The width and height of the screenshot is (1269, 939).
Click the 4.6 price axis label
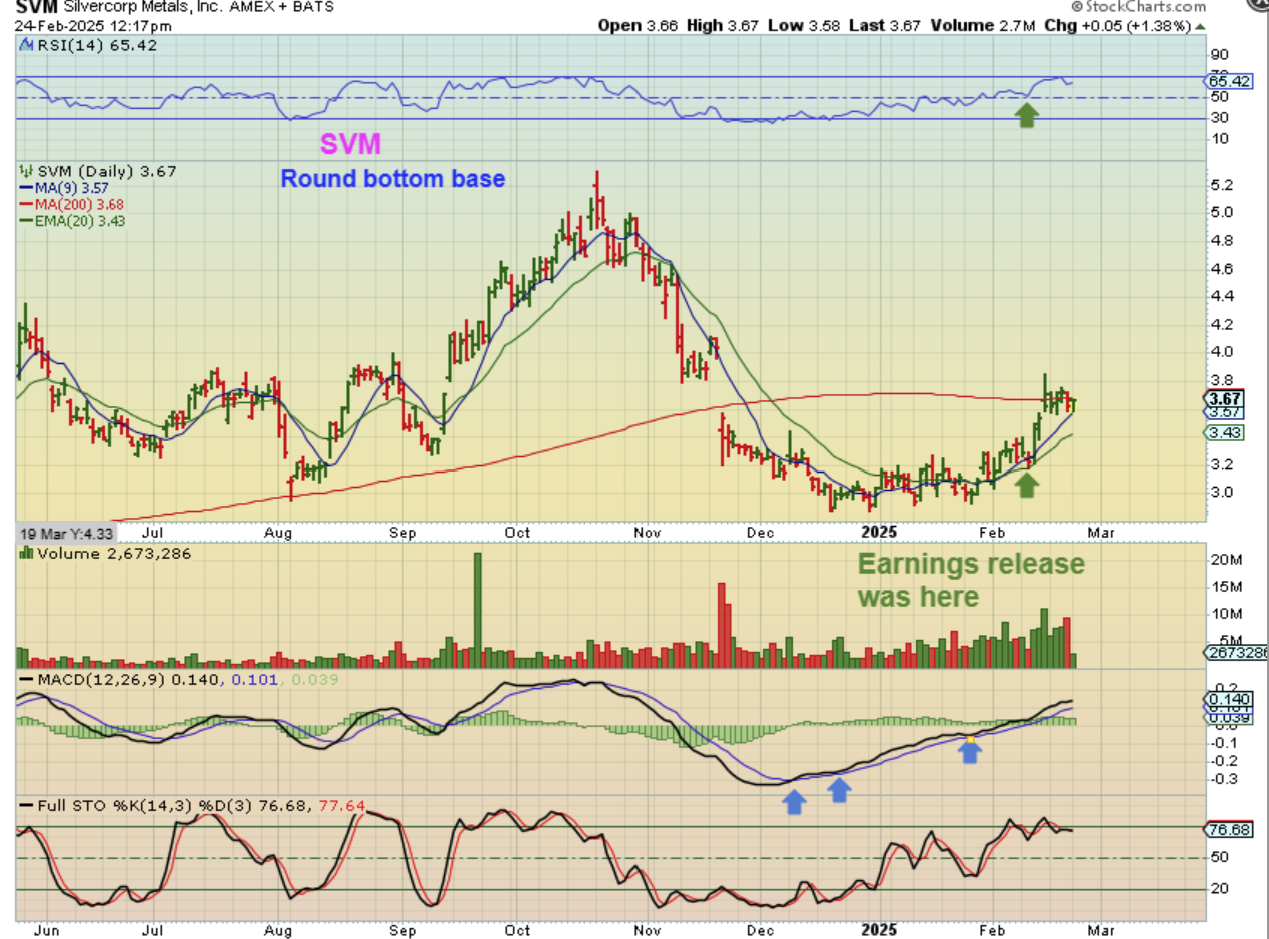pos(1220,268)
